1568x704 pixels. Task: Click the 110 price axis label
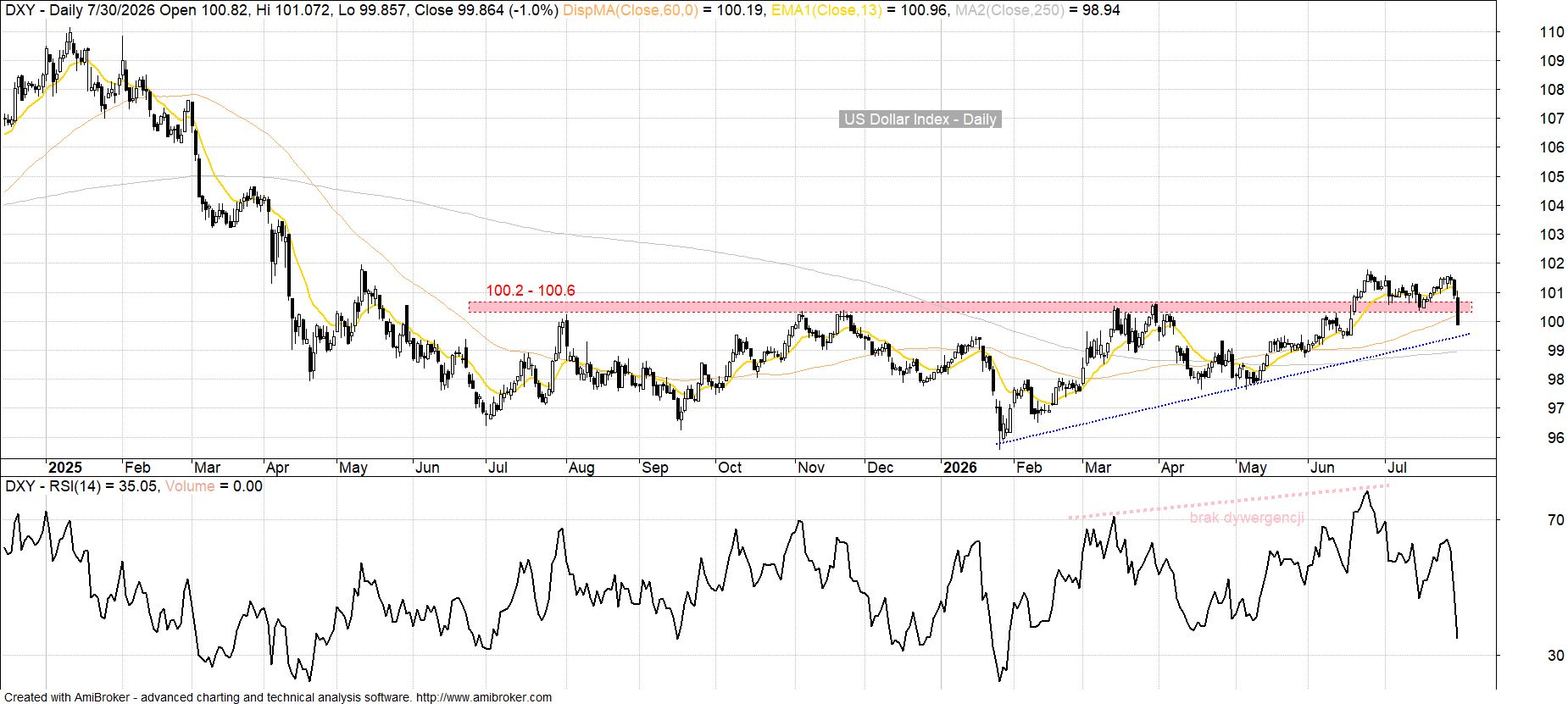coord(1552,32)
